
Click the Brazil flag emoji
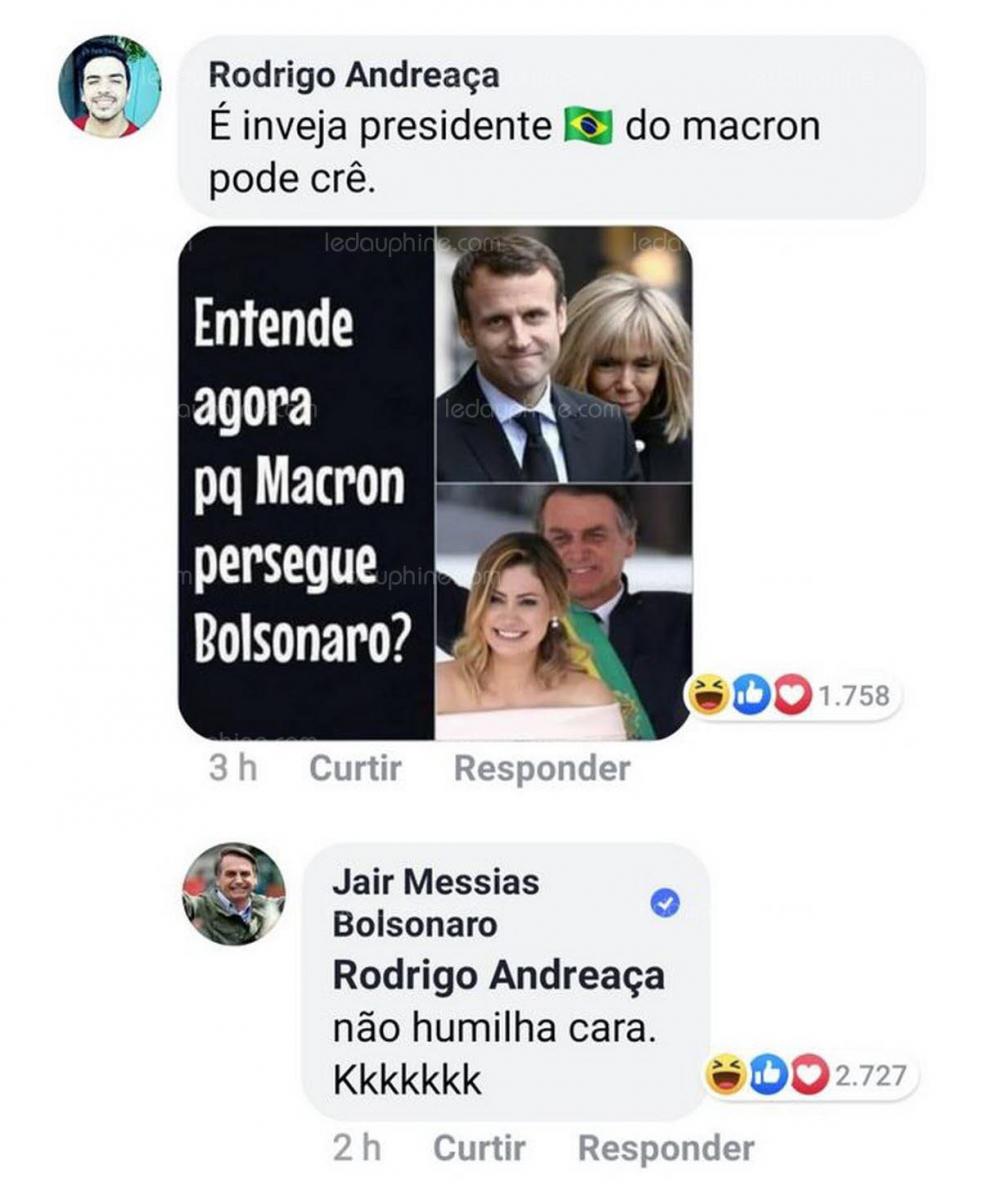point(588,128)
